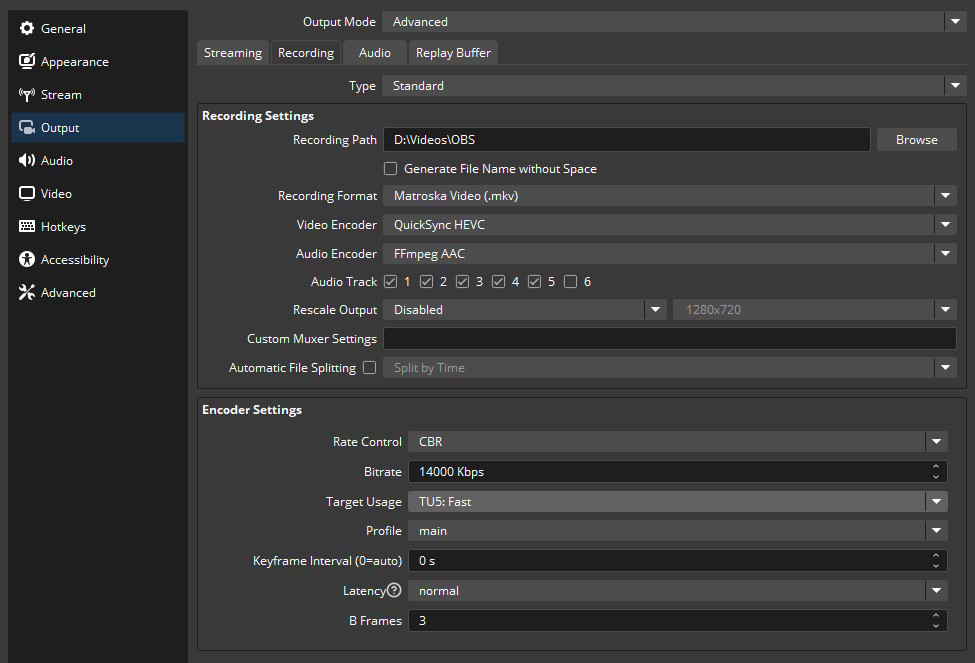Click the Custom Muxer Settings field
Image resolution: width=975 pixels, height=663 pixels.
670,339
